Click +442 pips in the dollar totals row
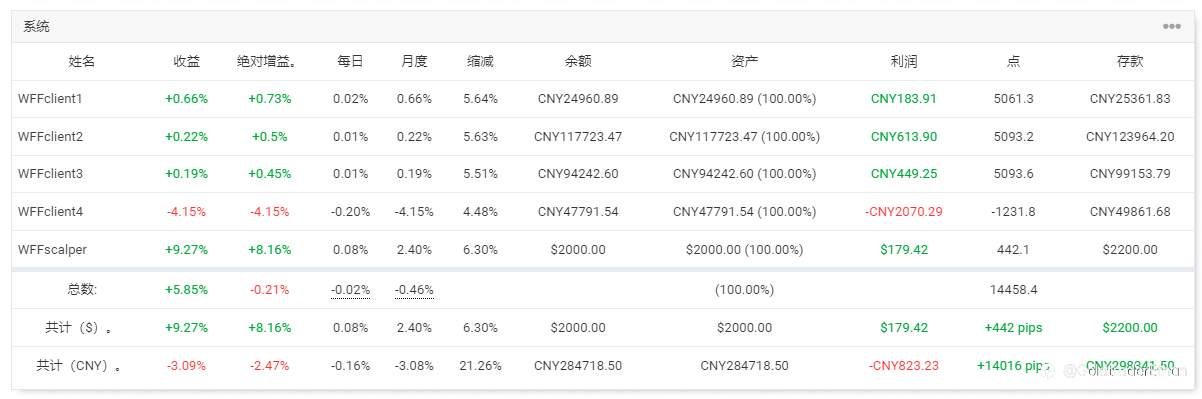This screenshot has width=1202, height=399. (1014, 328)
